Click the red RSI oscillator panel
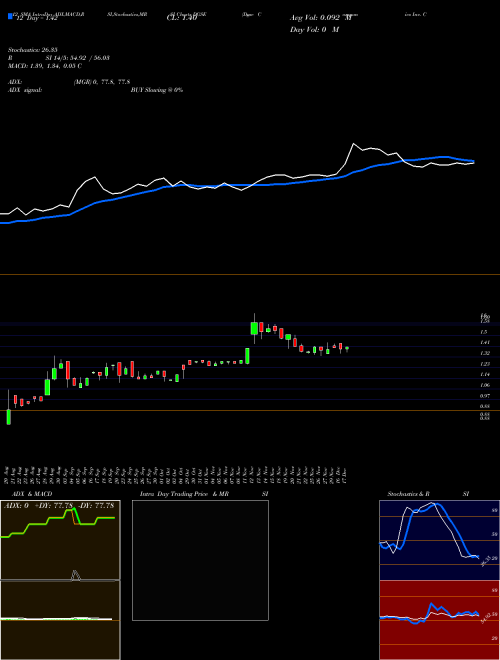500x660 pixels. click(439, 620)
